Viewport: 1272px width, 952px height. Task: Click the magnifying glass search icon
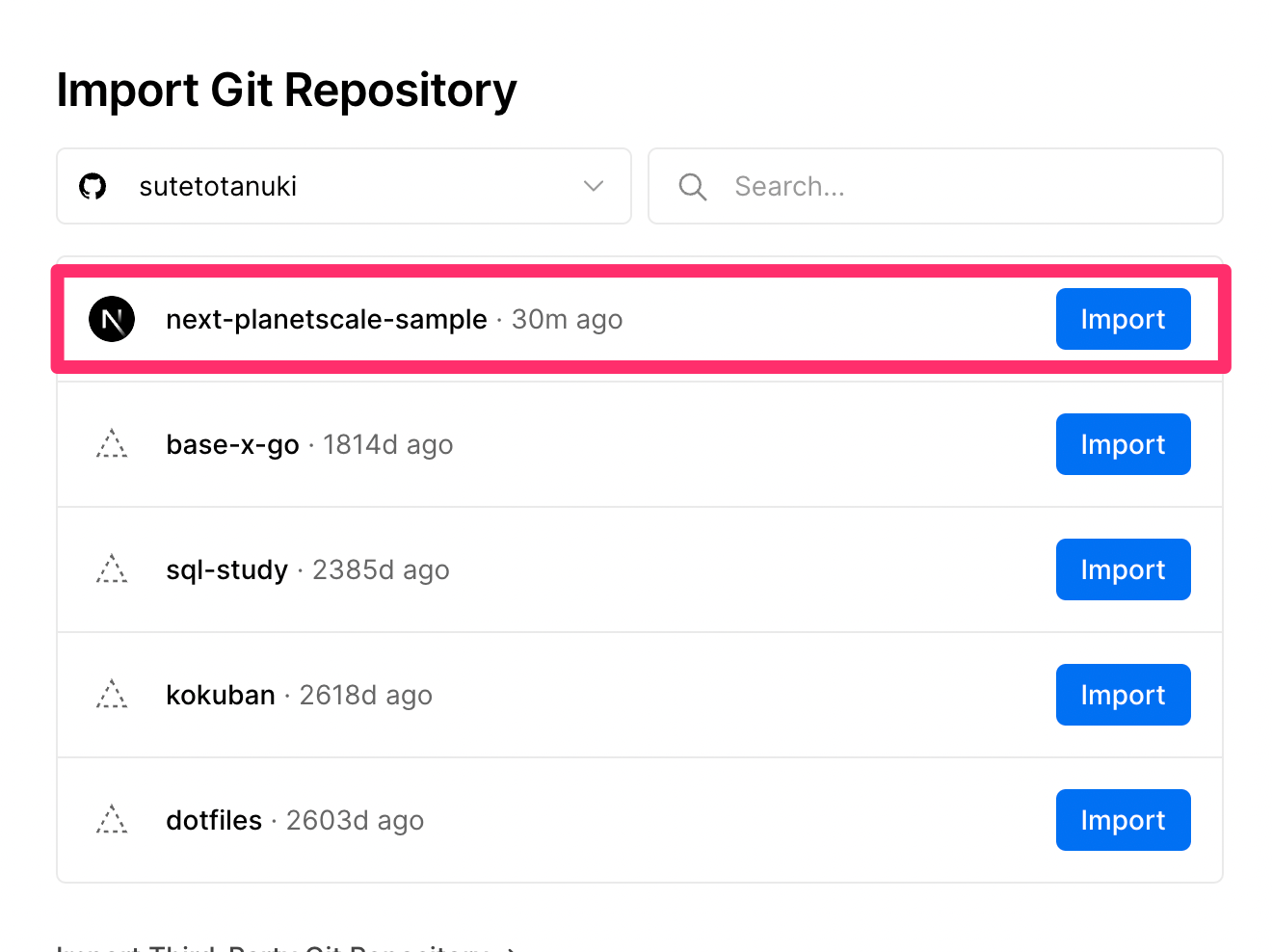coord(693,187)
